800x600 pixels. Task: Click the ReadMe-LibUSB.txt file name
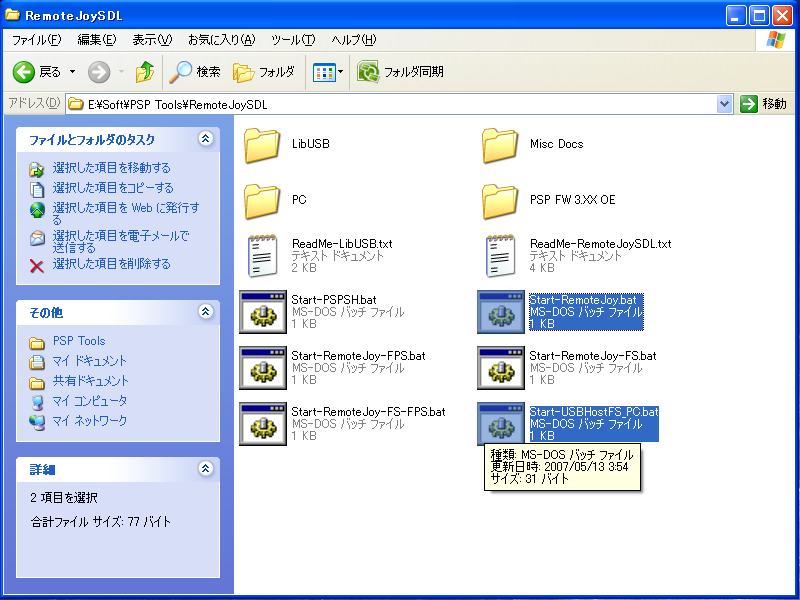tap(342, 243)
